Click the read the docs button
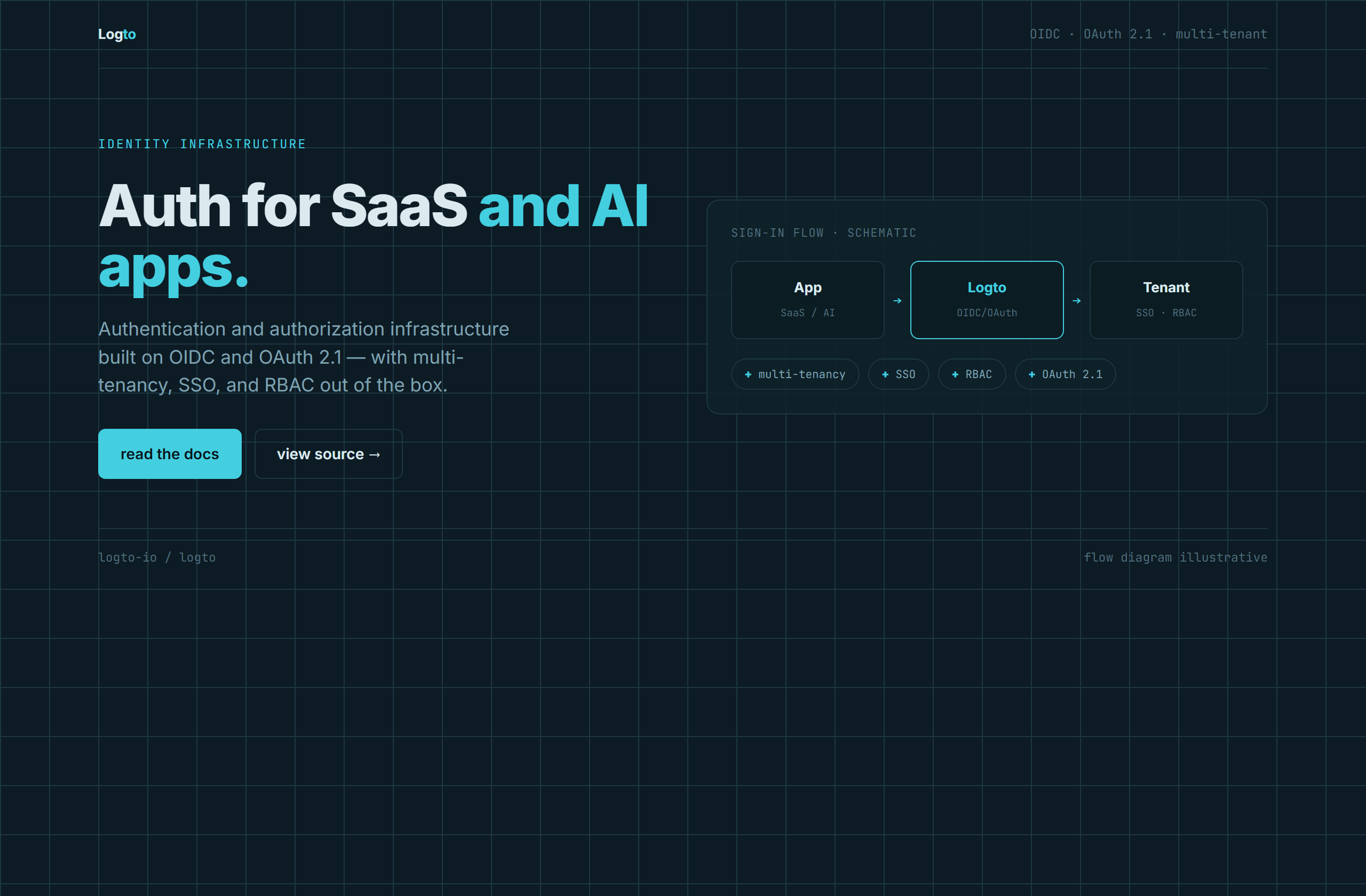 (170, 454)
